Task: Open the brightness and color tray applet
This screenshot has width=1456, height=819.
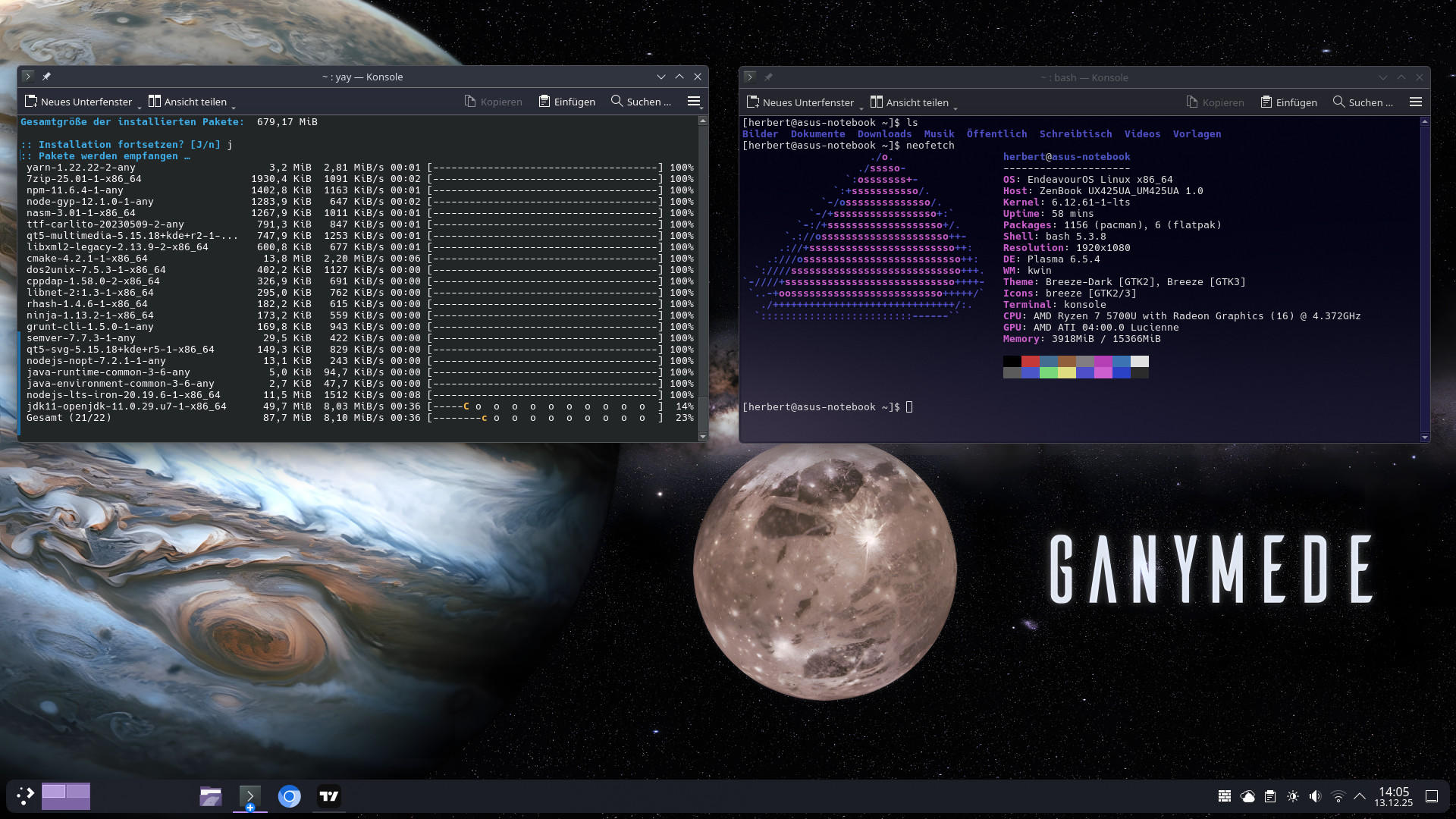Action: pyautogui.click(x=1293, y=796)
